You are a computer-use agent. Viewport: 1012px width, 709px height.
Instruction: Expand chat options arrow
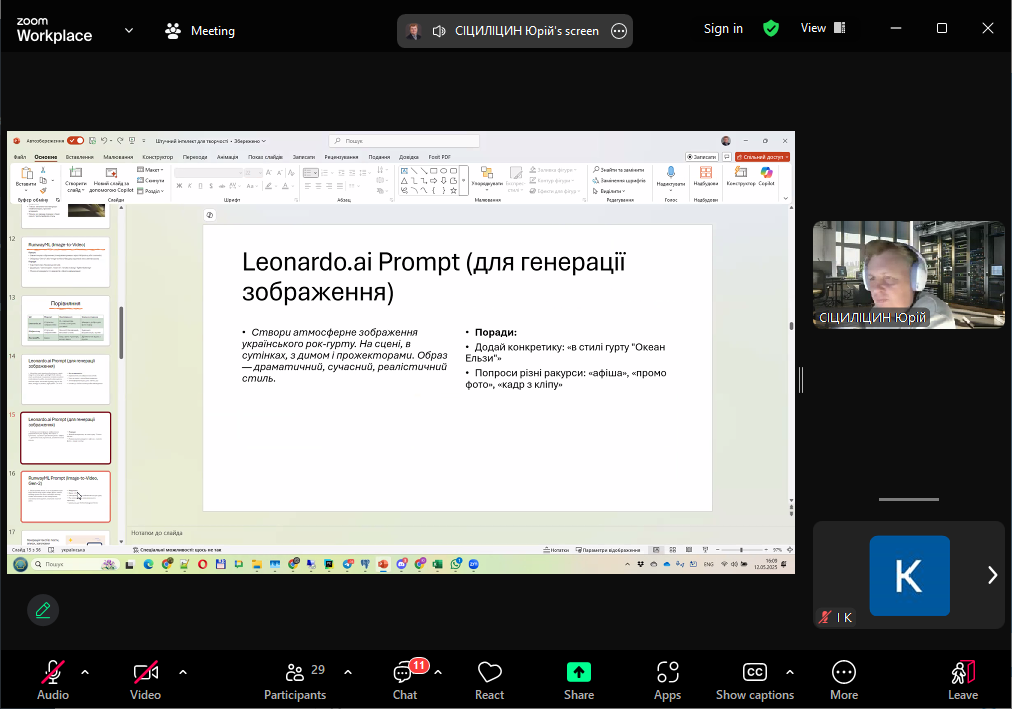(x=439, y=672)
